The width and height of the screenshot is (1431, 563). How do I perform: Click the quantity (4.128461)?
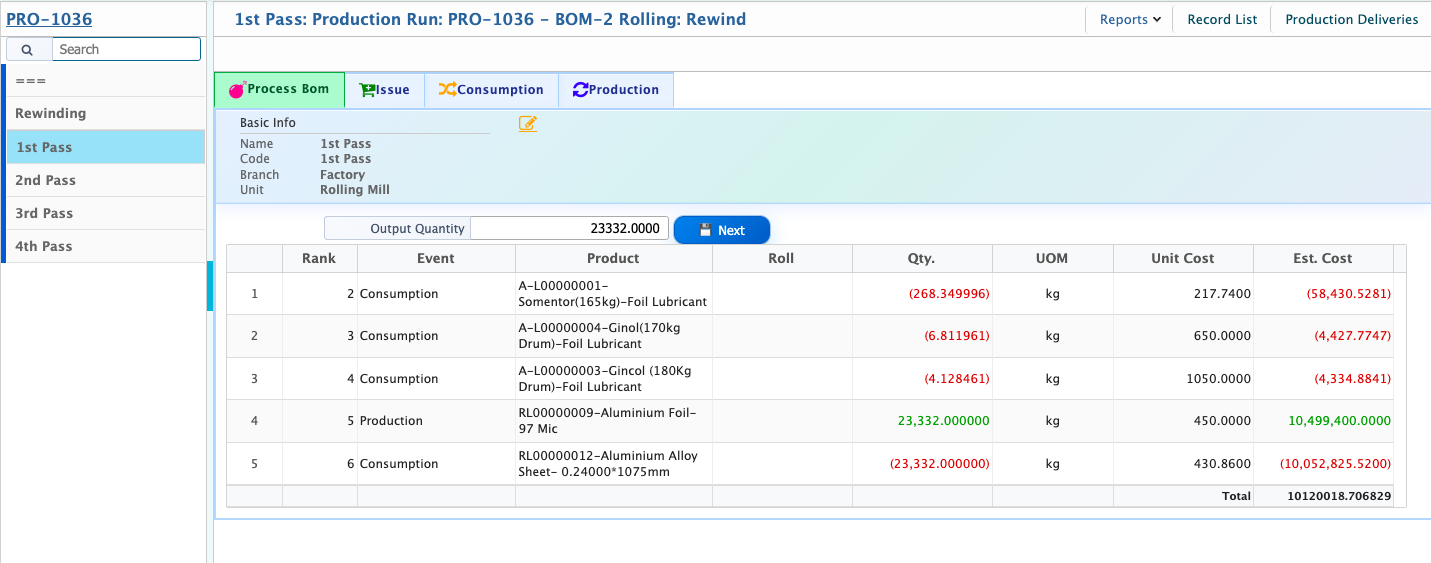click(x=957, y=379)
